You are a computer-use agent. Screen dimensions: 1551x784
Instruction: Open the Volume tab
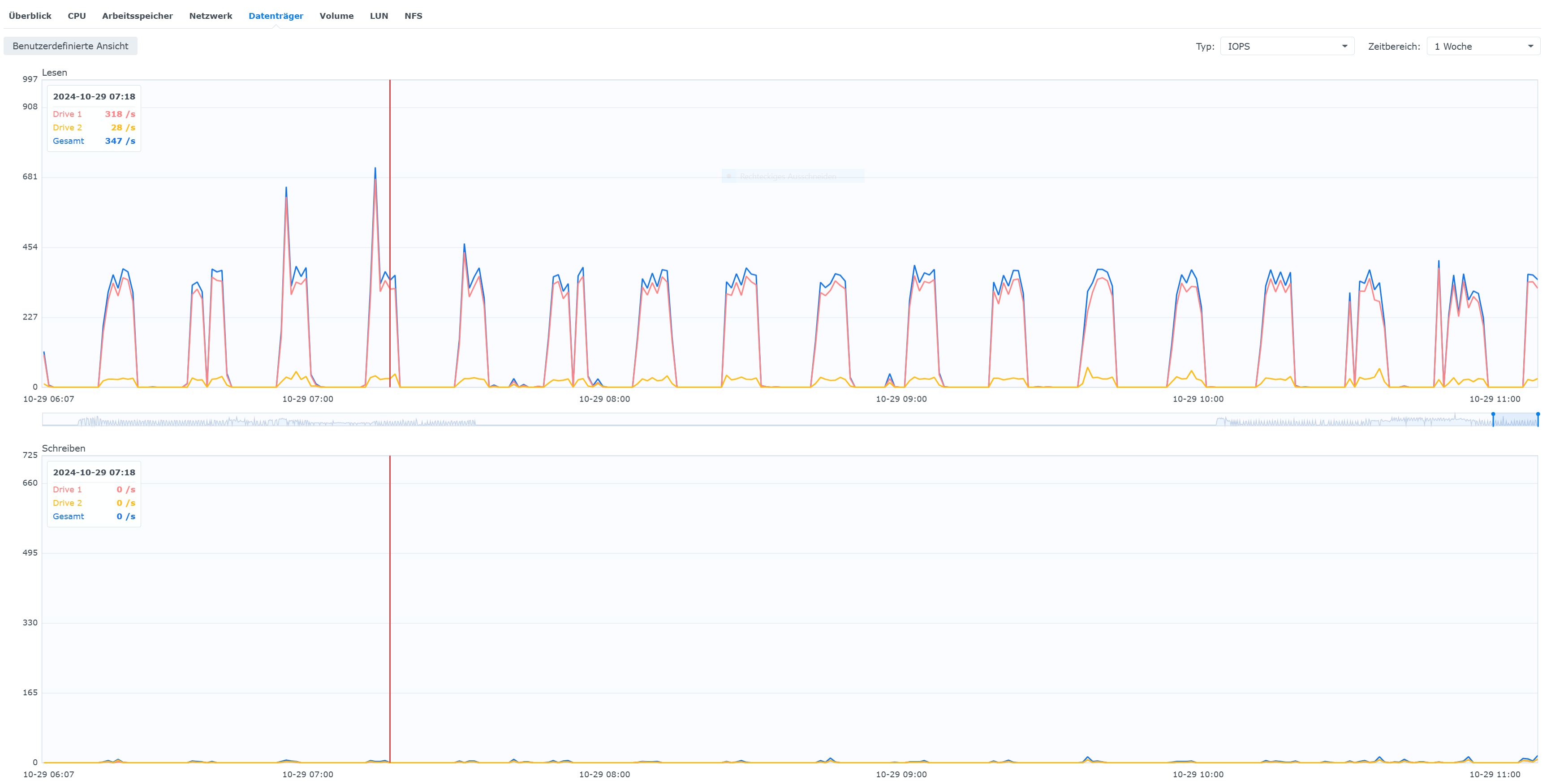pyautogui.click(x=336, y=16)
